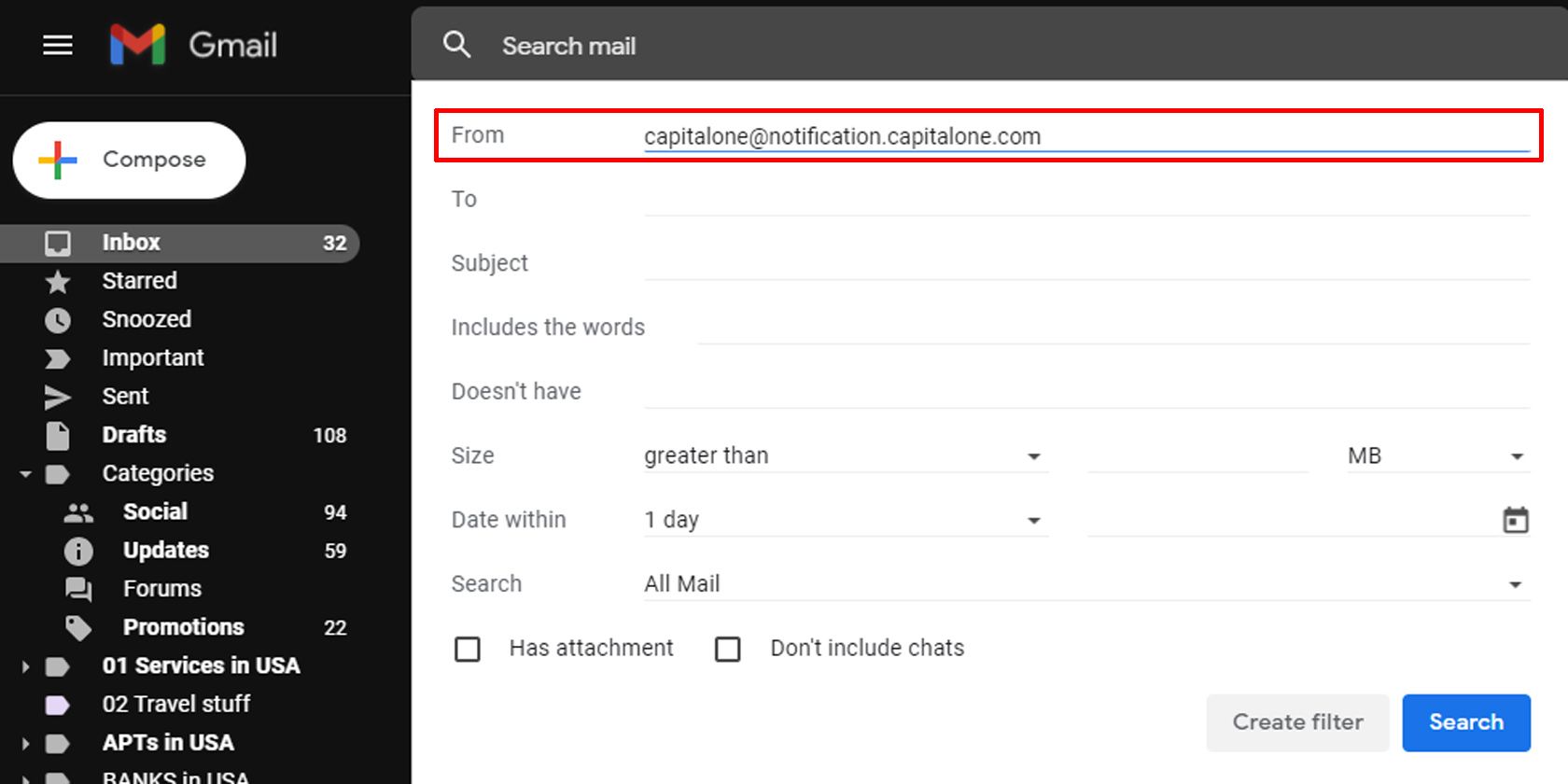Click the Updates info icon
The height and width of the screenshot is (784, 1568).
[78, 551]
